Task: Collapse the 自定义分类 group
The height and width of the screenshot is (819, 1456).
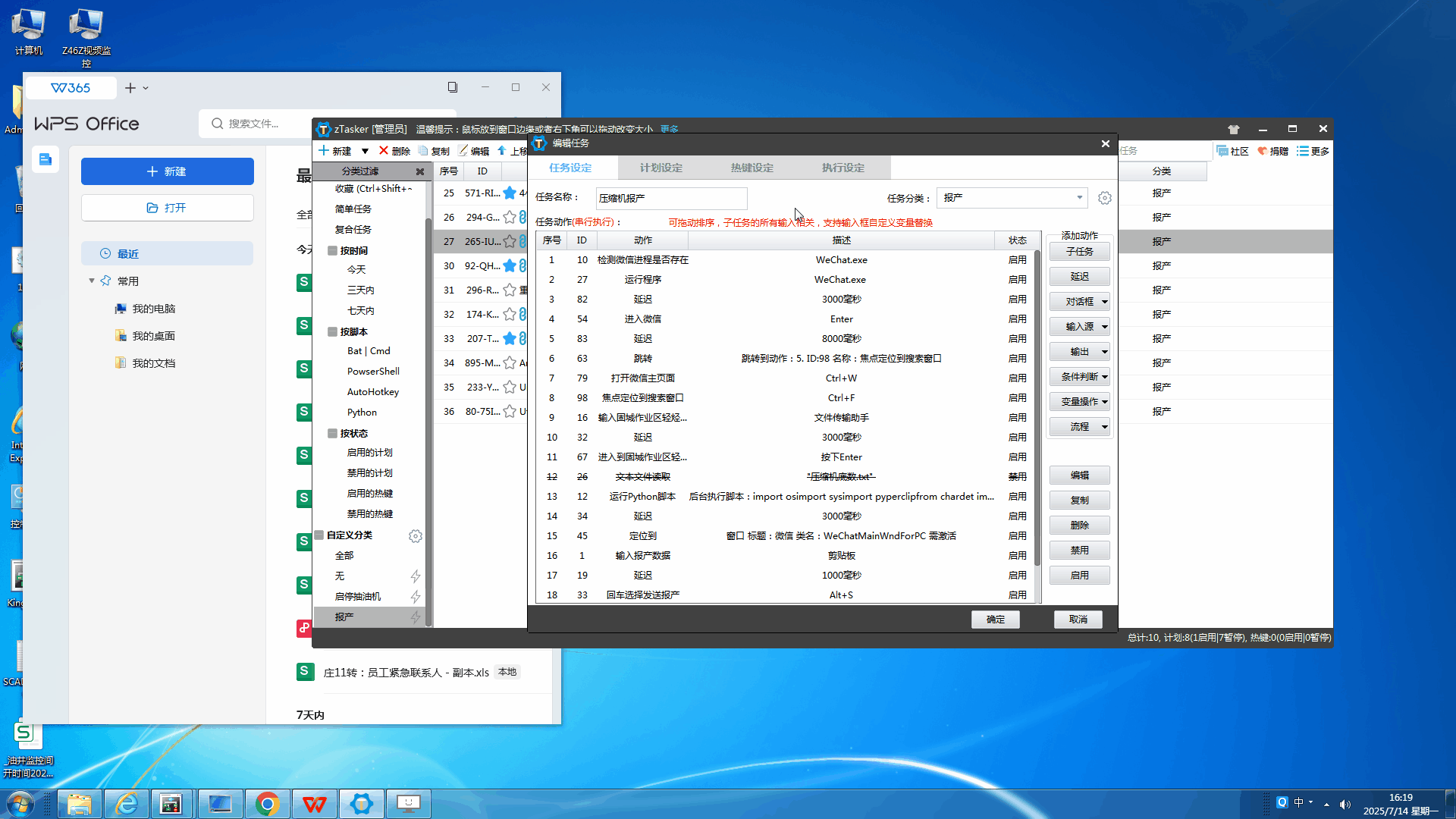Action: pyautogui.click(x=319, y=535)
